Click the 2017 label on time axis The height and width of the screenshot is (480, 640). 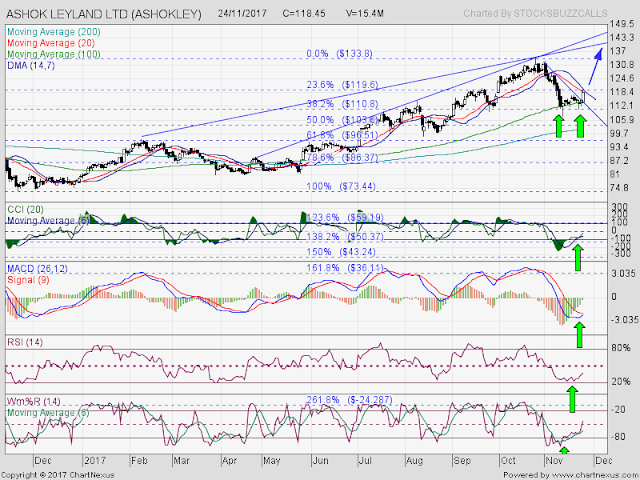pyautogui.click(x=95, y=460)
